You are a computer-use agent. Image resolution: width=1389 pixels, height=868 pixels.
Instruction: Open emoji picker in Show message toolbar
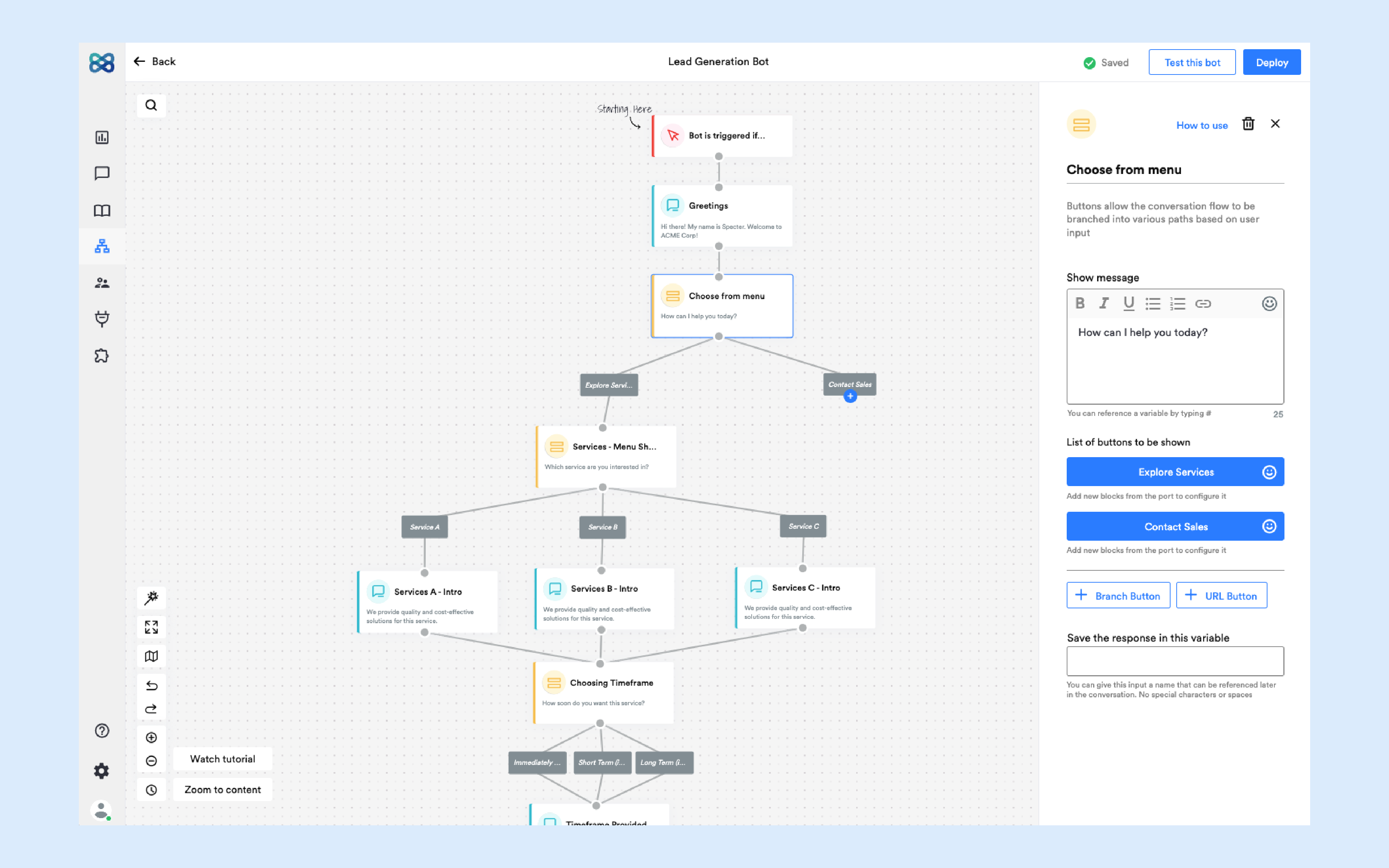pos(1269,303)
